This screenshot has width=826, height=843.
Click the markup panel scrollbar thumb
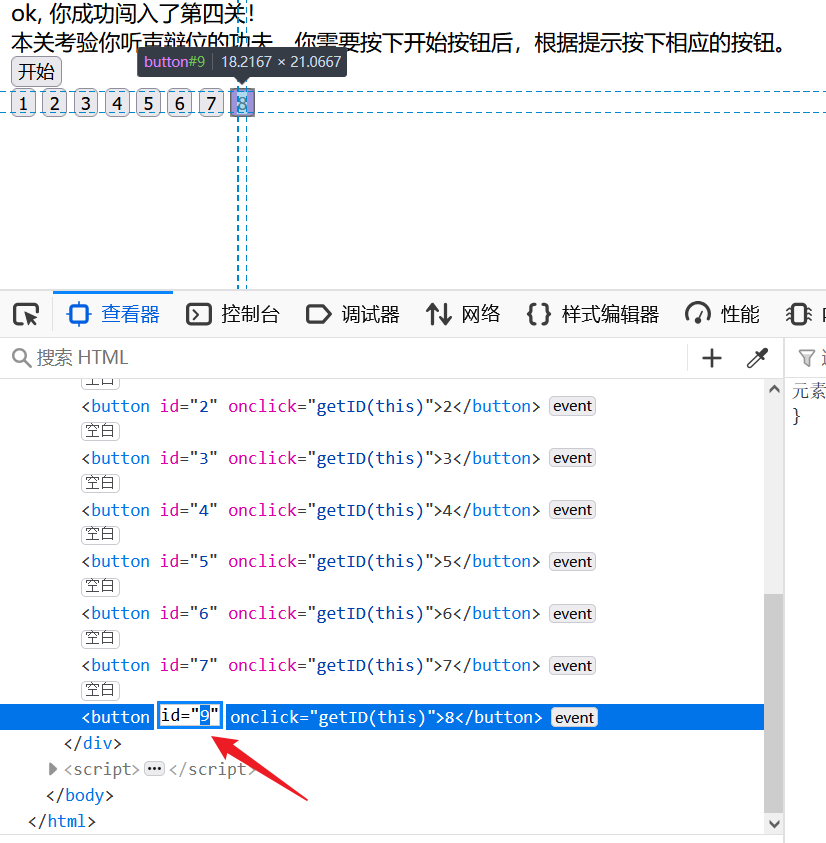(774, 703)
